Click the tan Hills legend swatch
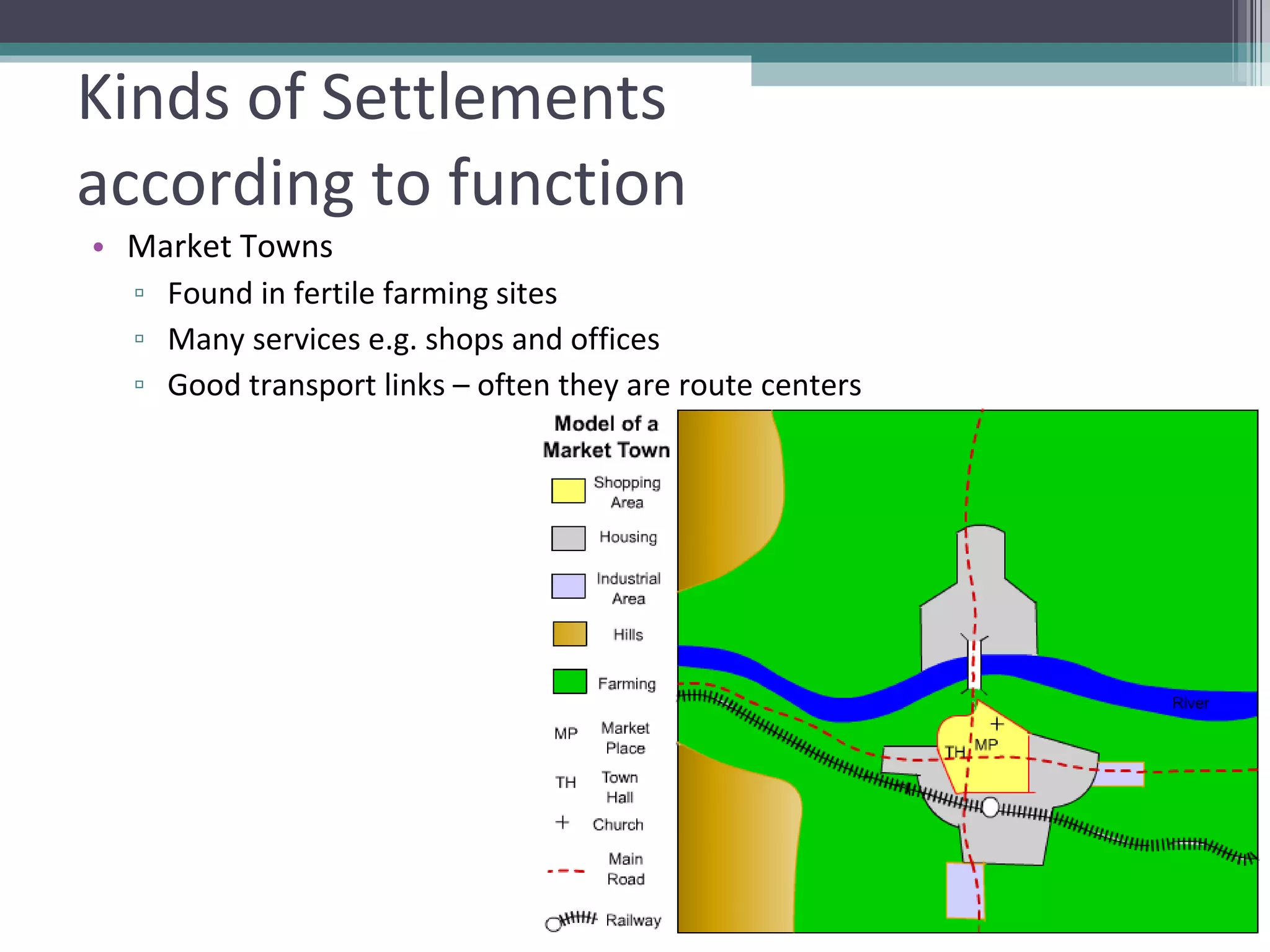Screen dimensions: 1270x952 (569, 634)
